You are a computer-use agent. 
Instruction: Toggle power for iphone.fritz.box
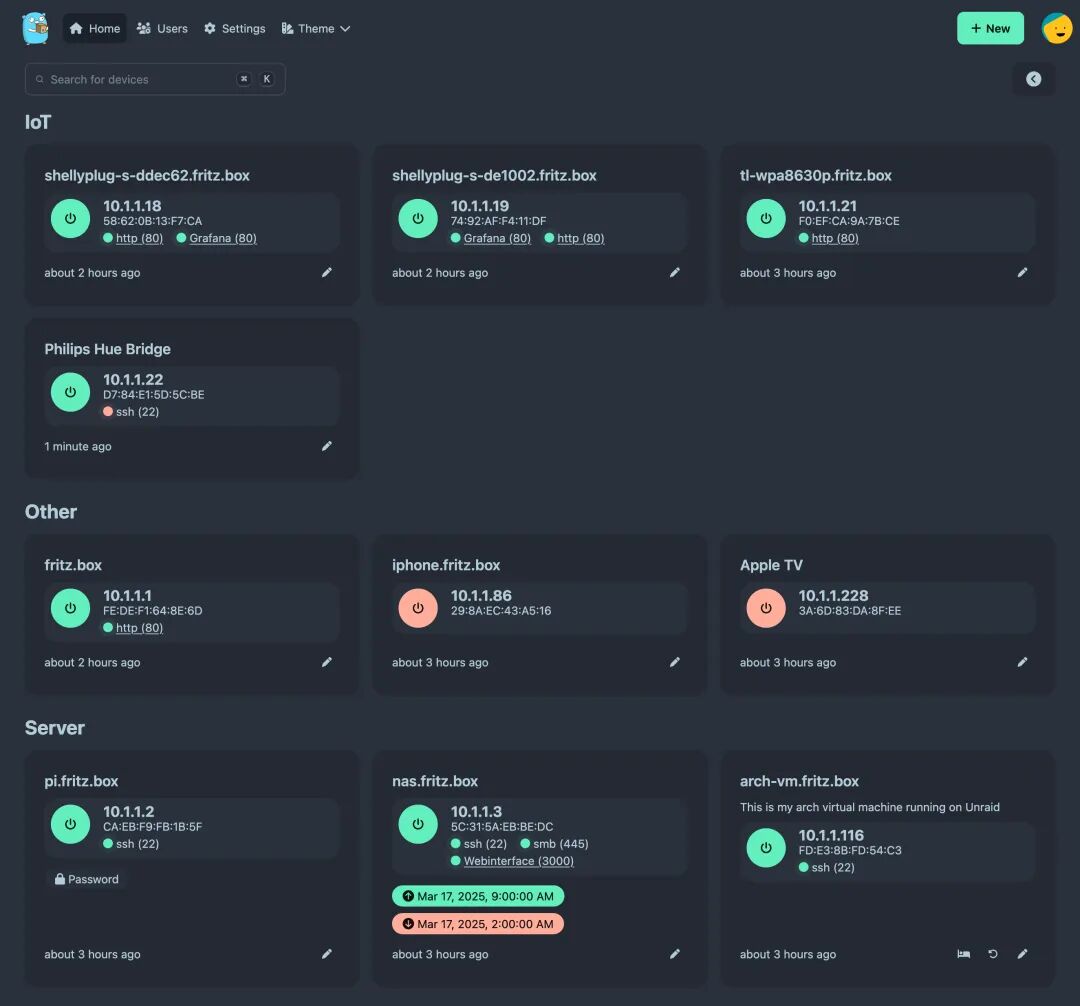click(418, 608)
